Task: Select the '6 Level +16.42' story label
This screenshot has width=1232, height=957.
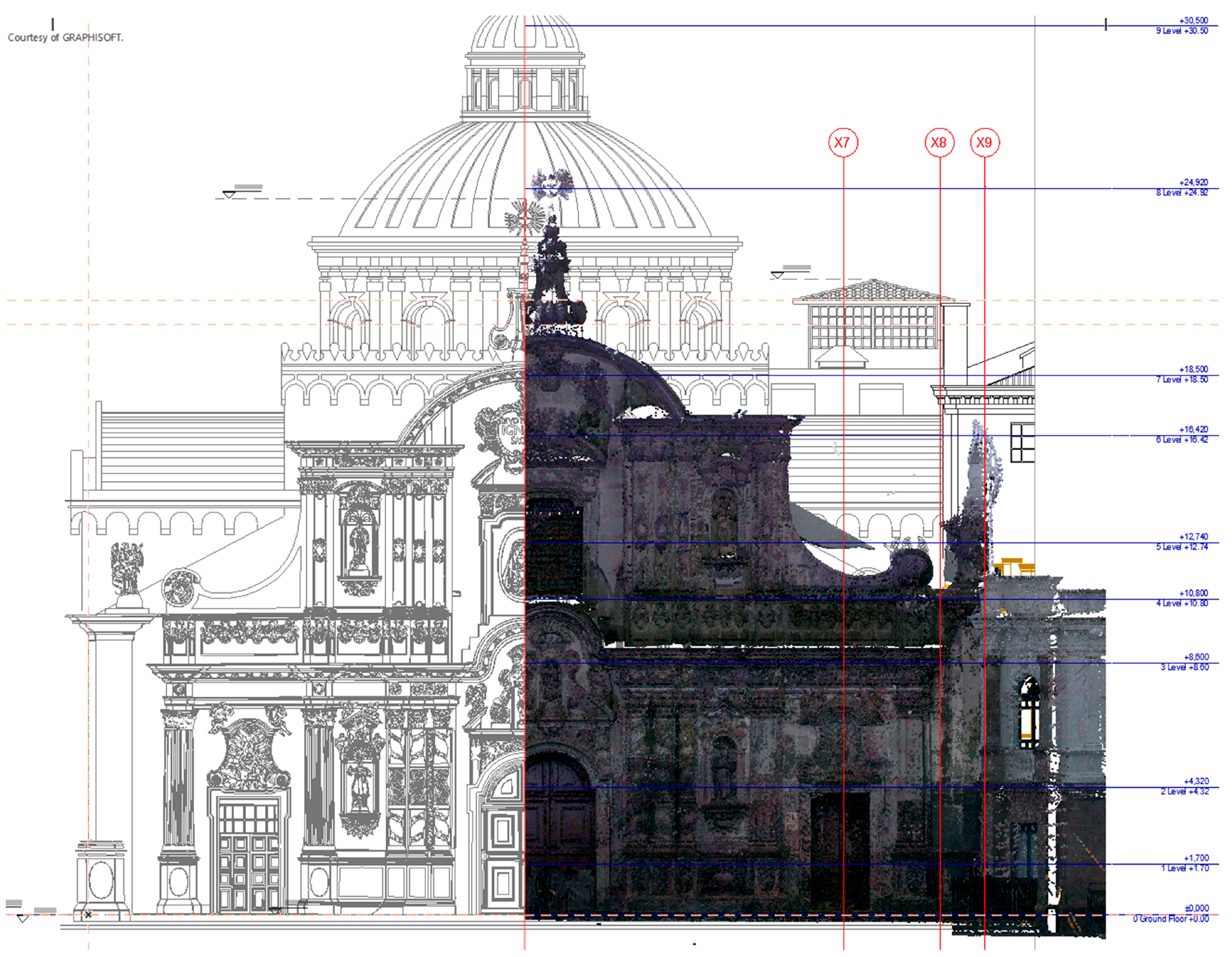Action: tap(1182, 440)
